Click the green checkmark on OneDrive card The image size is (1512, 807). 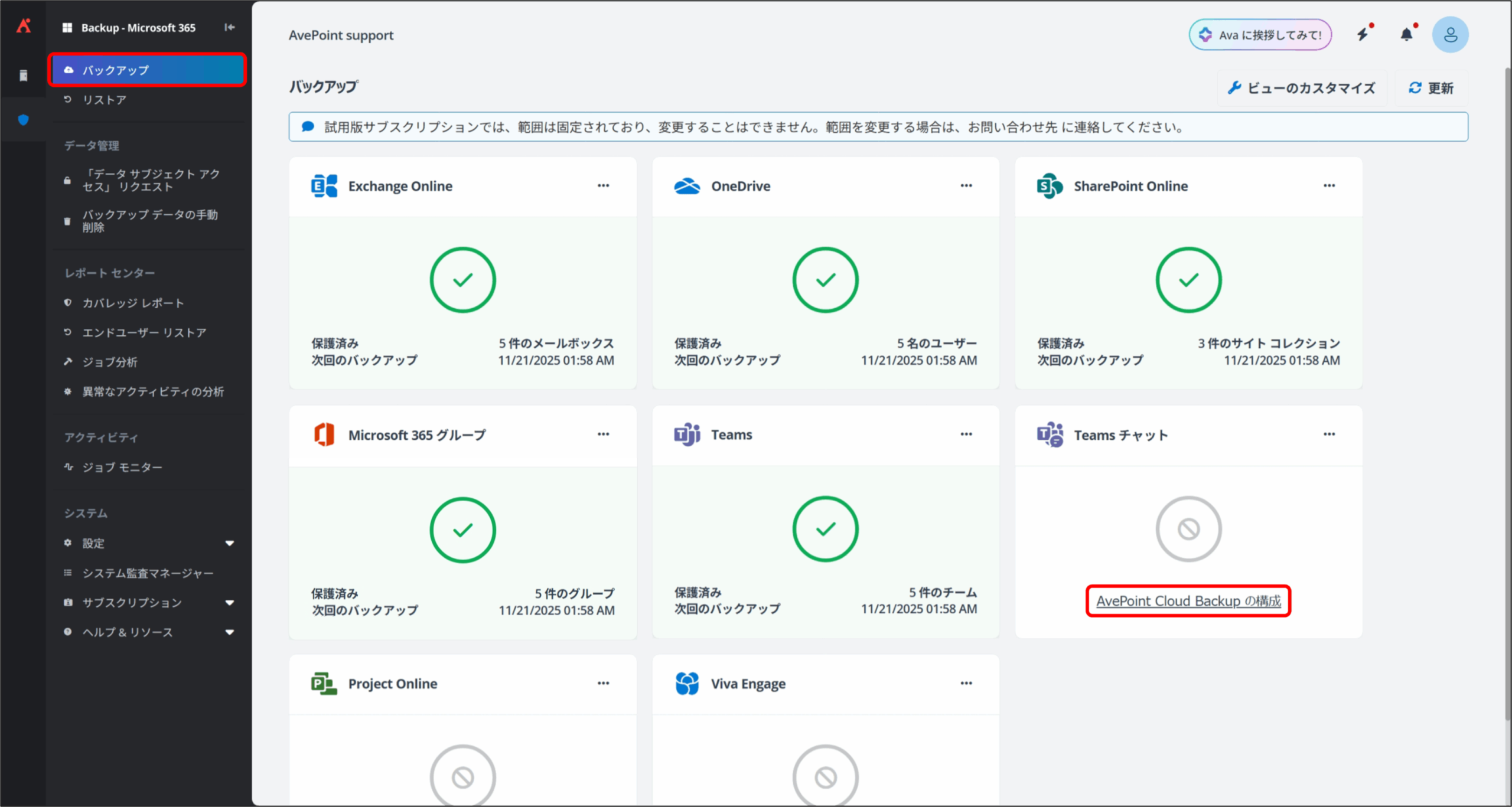pyautogui.click(x=825, y=280)
